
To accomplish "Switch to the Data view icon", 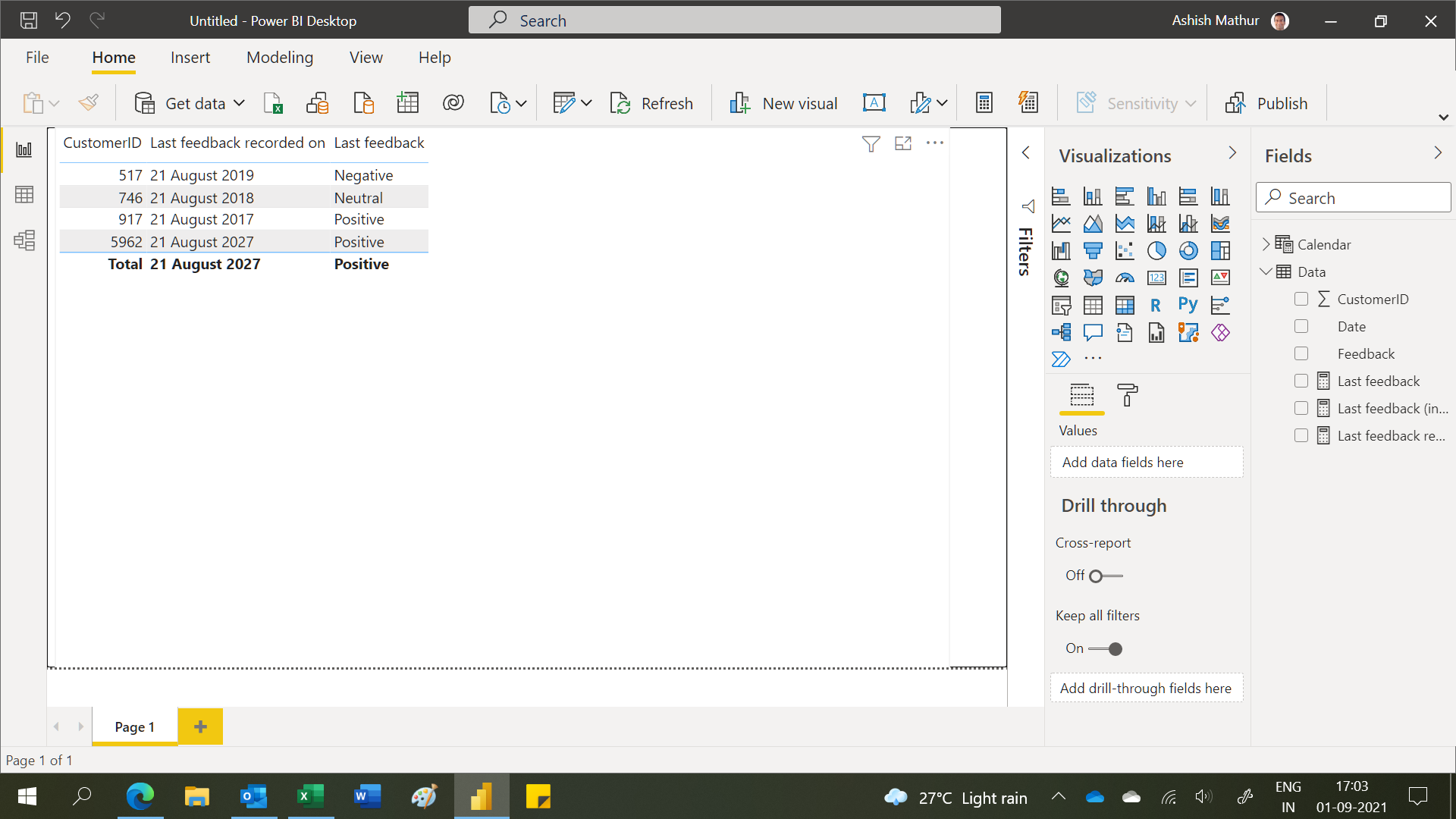I will pyautogui.click(x=24, y=195).
